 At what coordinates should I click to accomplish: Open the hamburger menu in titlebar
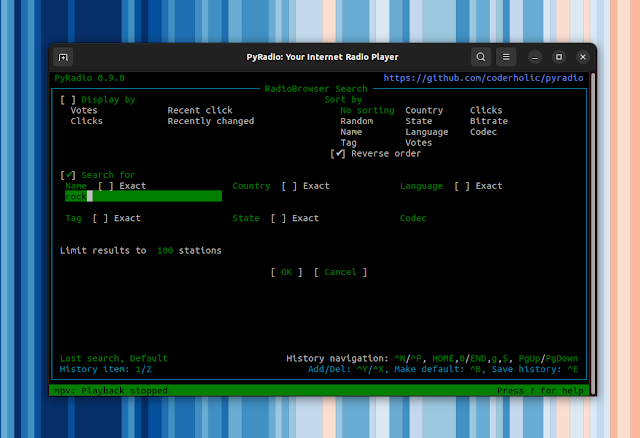[x=507, y=57]
